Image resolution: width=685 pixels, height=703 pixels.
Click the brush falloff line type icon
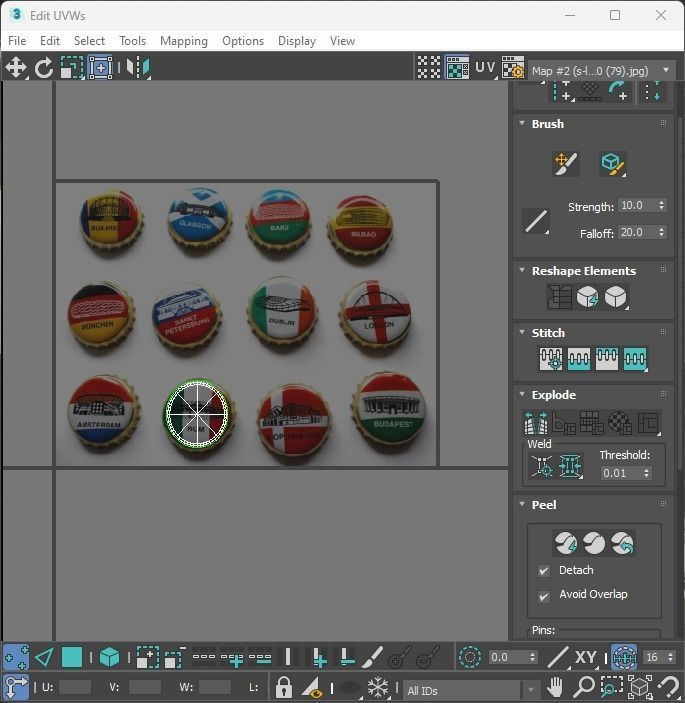(536, 221)
